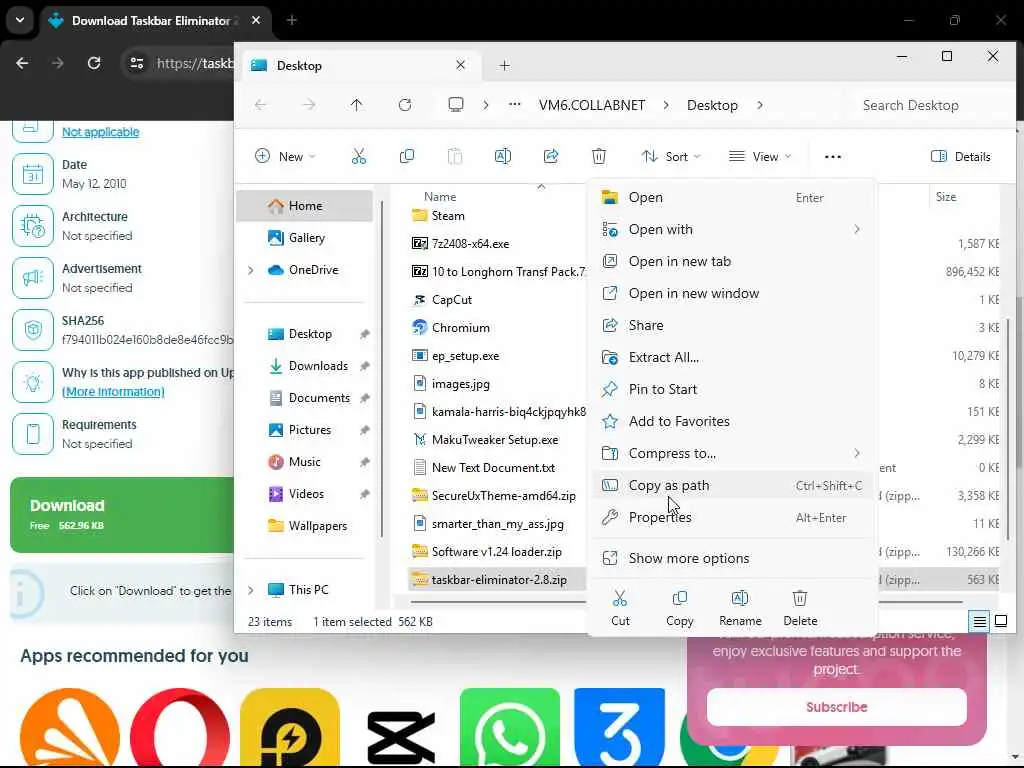Screen dimensions: 1024x768
Task: Open the More information link
Action: click(113, 392)
